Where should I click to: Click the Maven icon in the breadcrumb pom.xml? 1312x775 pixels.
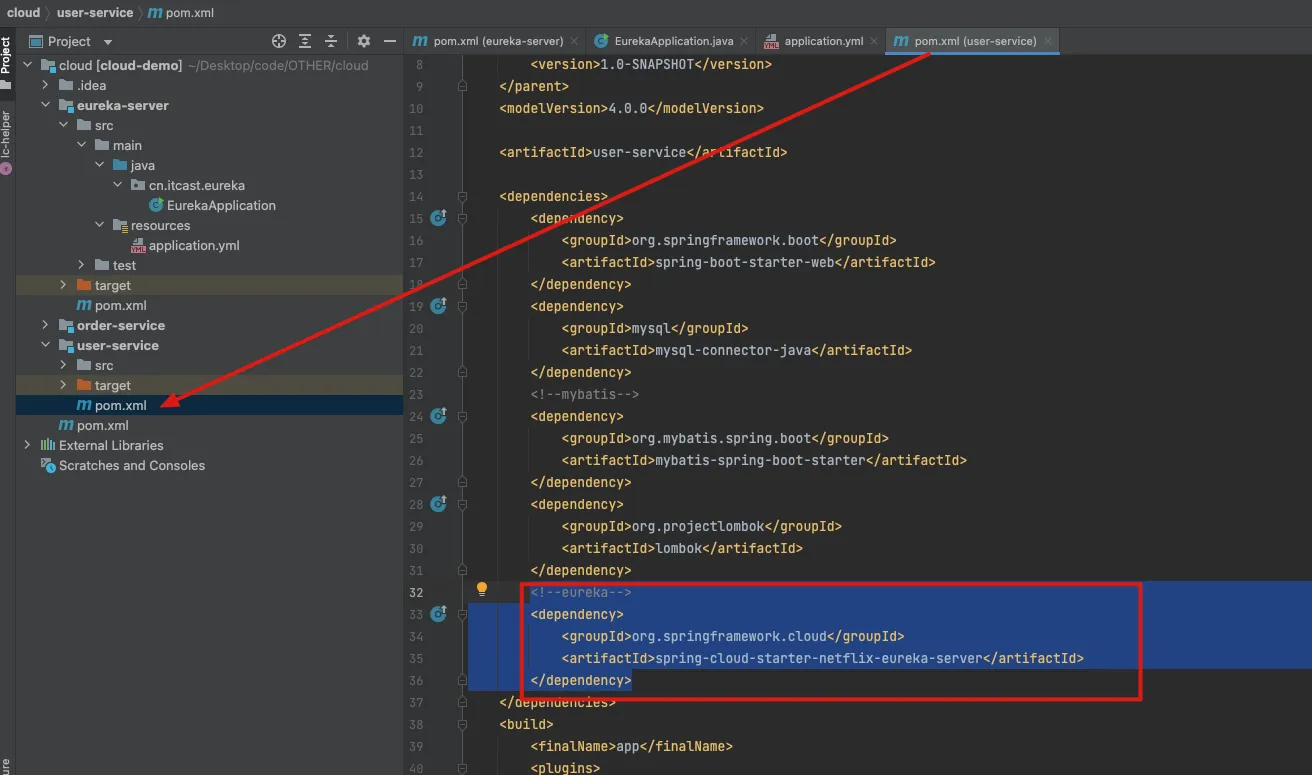pos(153,13)
